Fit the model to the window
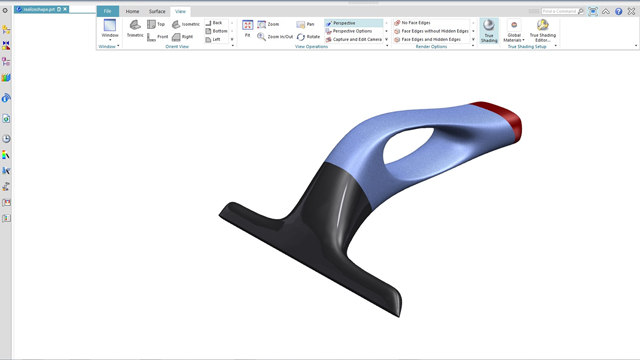 pos(247,29)
